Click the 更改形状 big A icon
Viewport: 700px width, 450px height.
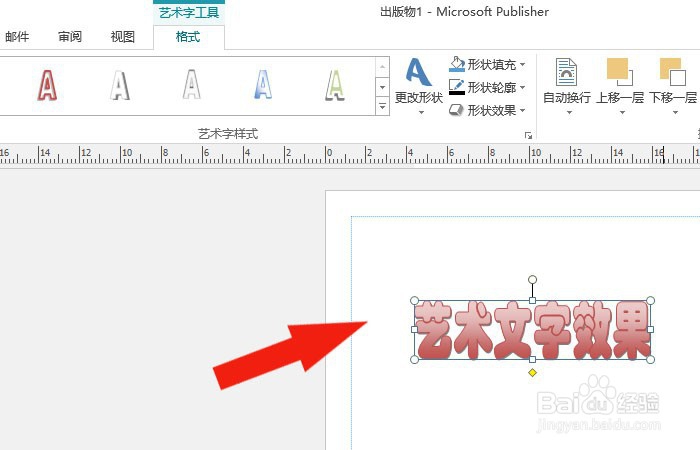pos(418,72)
